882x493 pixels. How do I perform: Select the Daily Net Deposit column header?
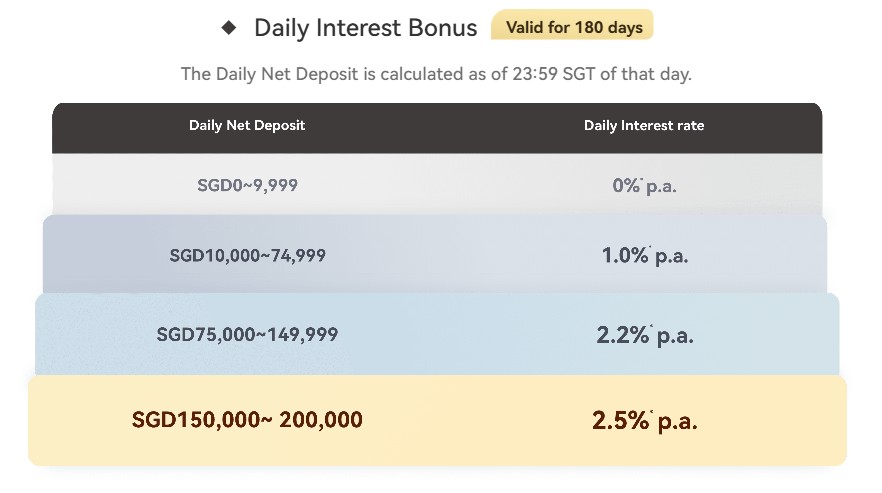point(247,126)
